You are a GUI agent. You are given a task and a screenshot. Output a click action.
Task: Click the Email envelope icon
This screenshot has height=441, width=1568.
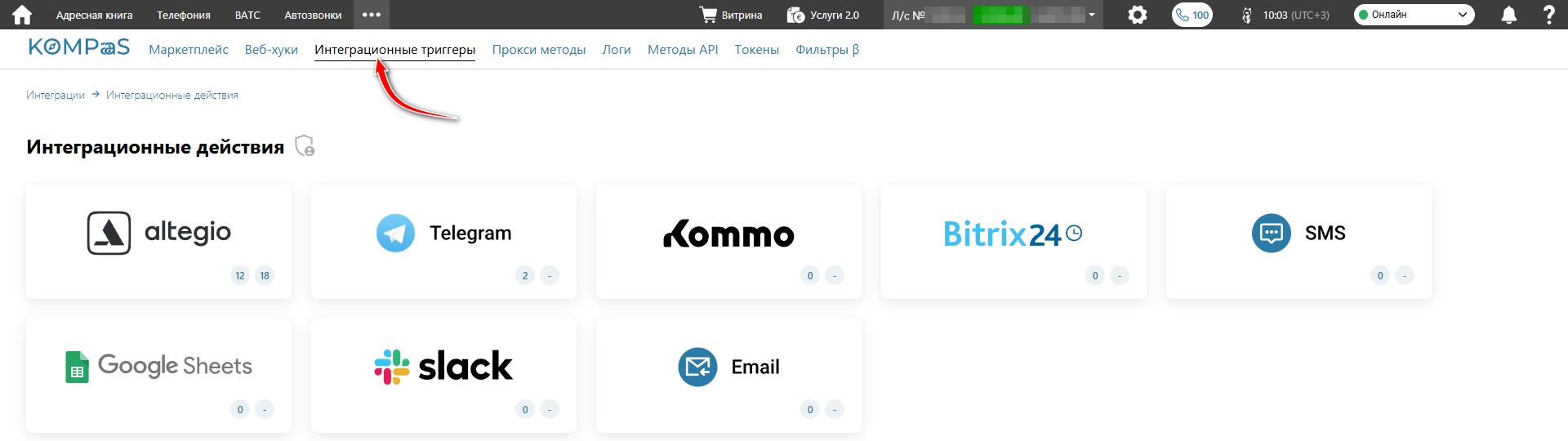pos(697,367)
